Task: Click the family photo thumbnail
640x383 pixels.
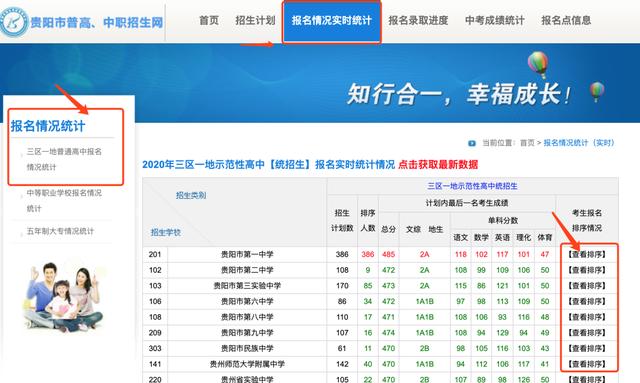Action: pos(64,296)
